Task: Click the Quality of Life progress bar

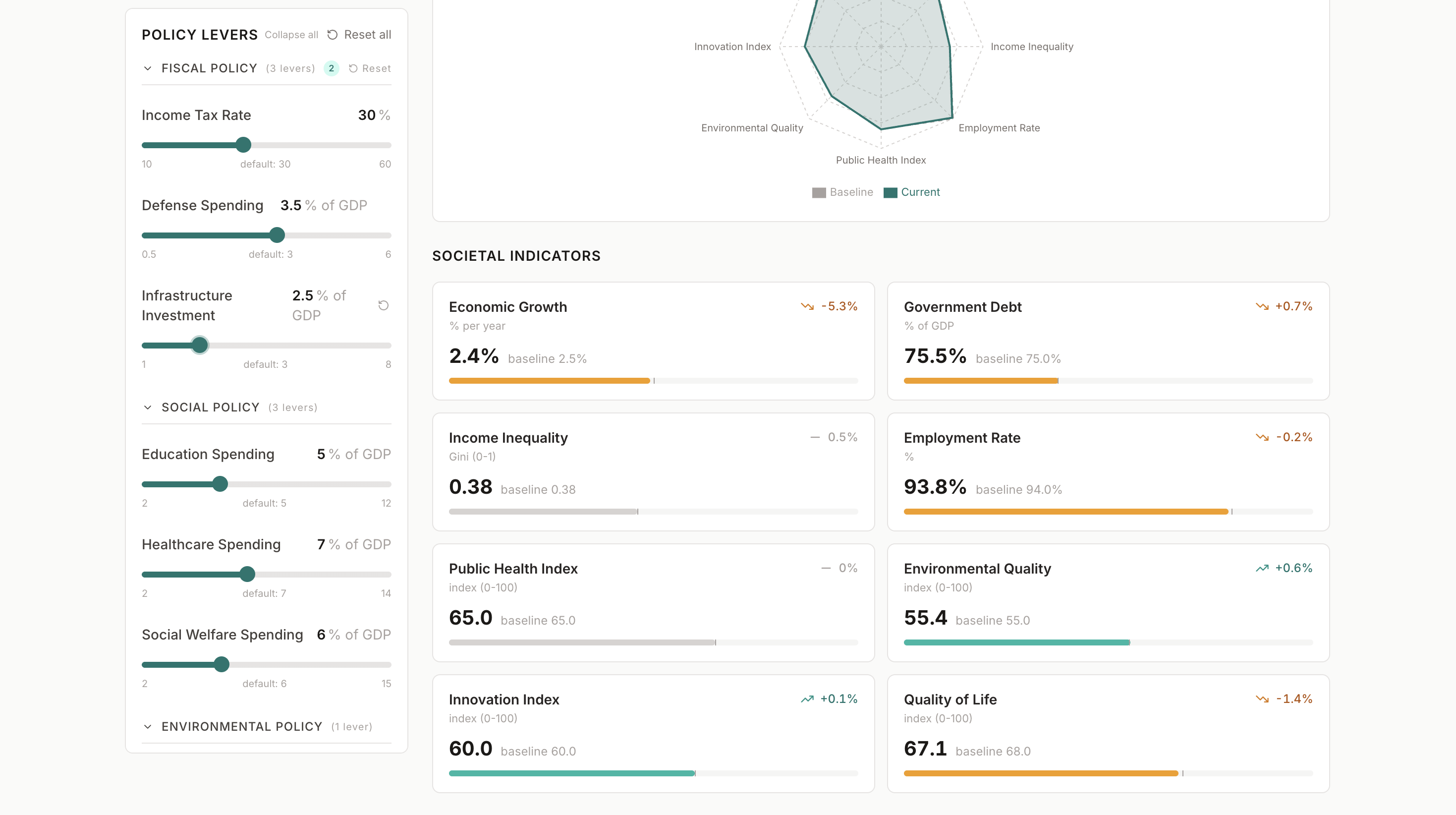Action: coord(1108,773)
